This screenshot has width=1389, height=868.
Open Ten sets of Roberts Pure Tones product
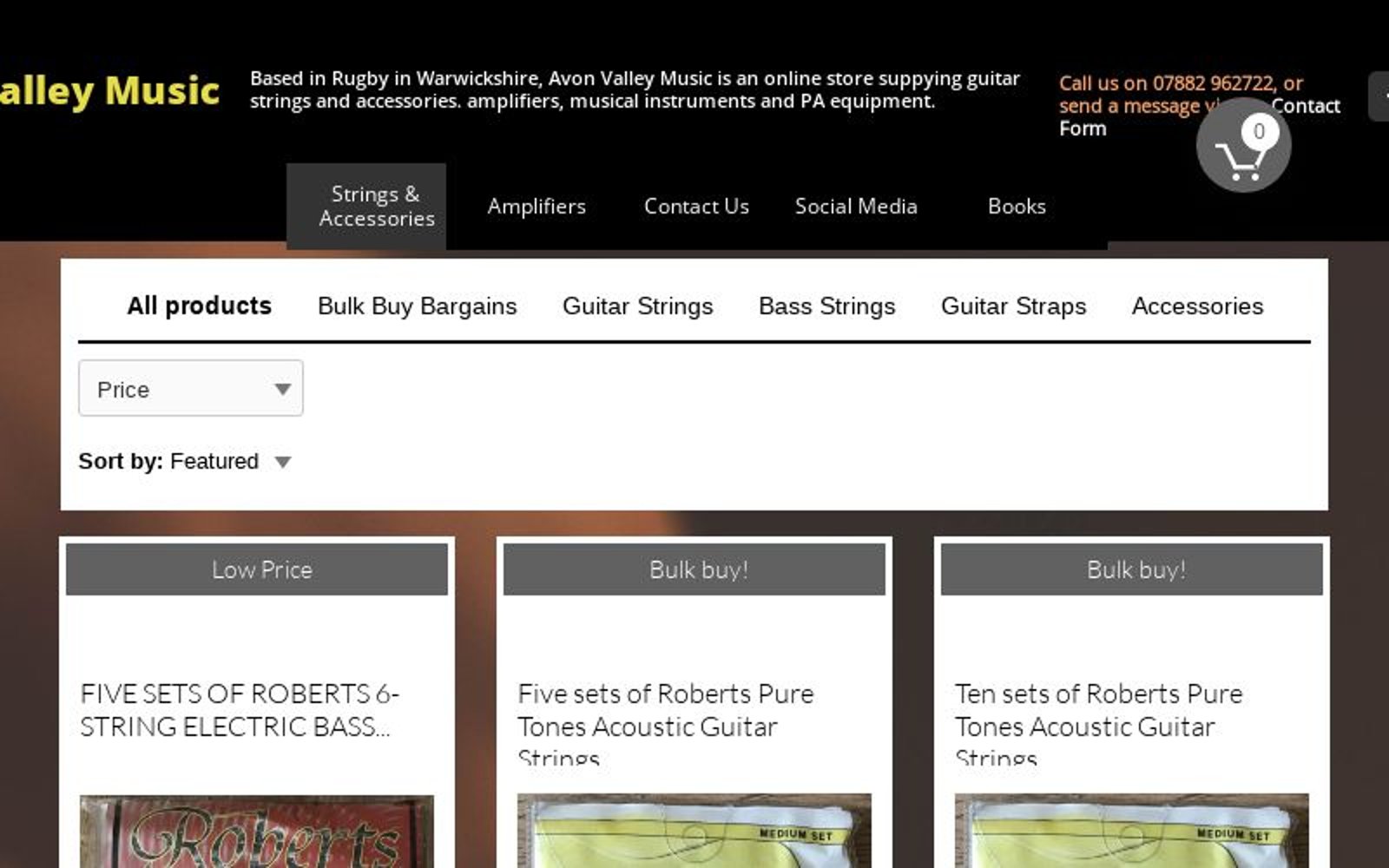click(x=1099, y=724)
